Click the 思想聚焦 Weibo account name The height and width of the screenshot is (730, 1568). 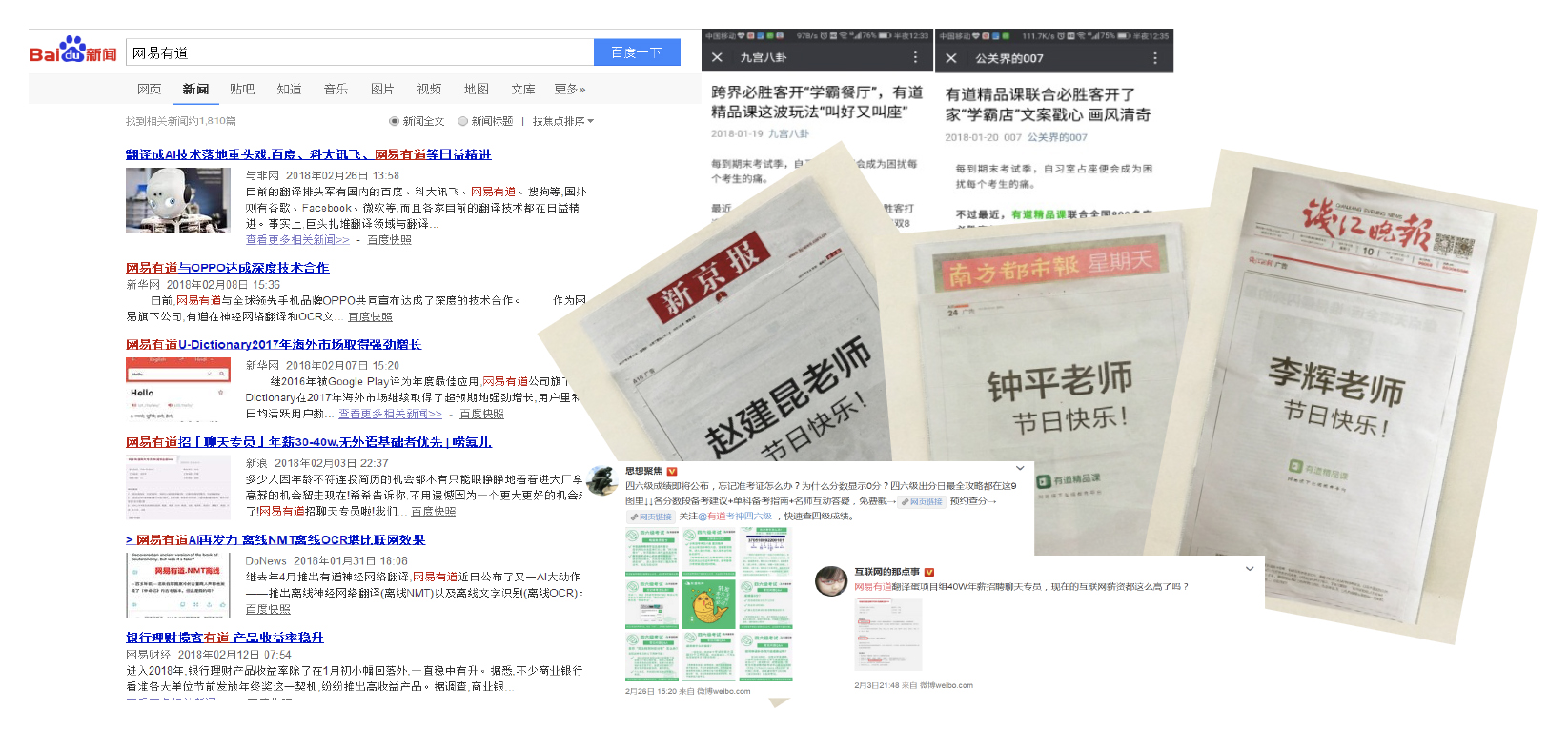[x=643, y=471]
